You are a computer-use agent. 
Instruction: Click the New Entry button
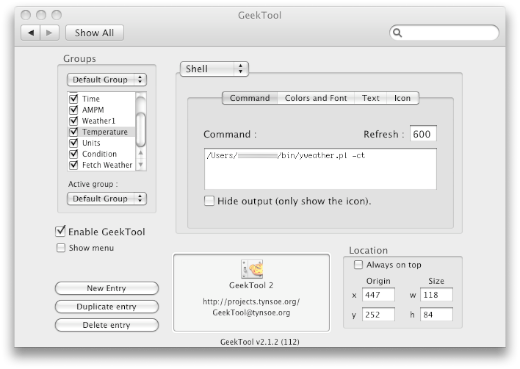pos(107,288)
